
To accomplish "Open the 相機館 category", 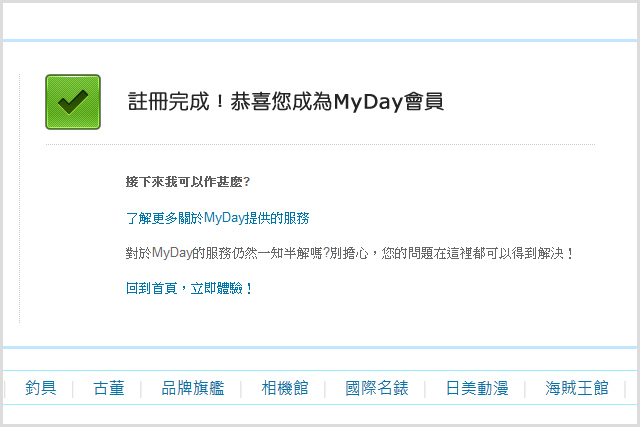I will [x=285, y=388].
